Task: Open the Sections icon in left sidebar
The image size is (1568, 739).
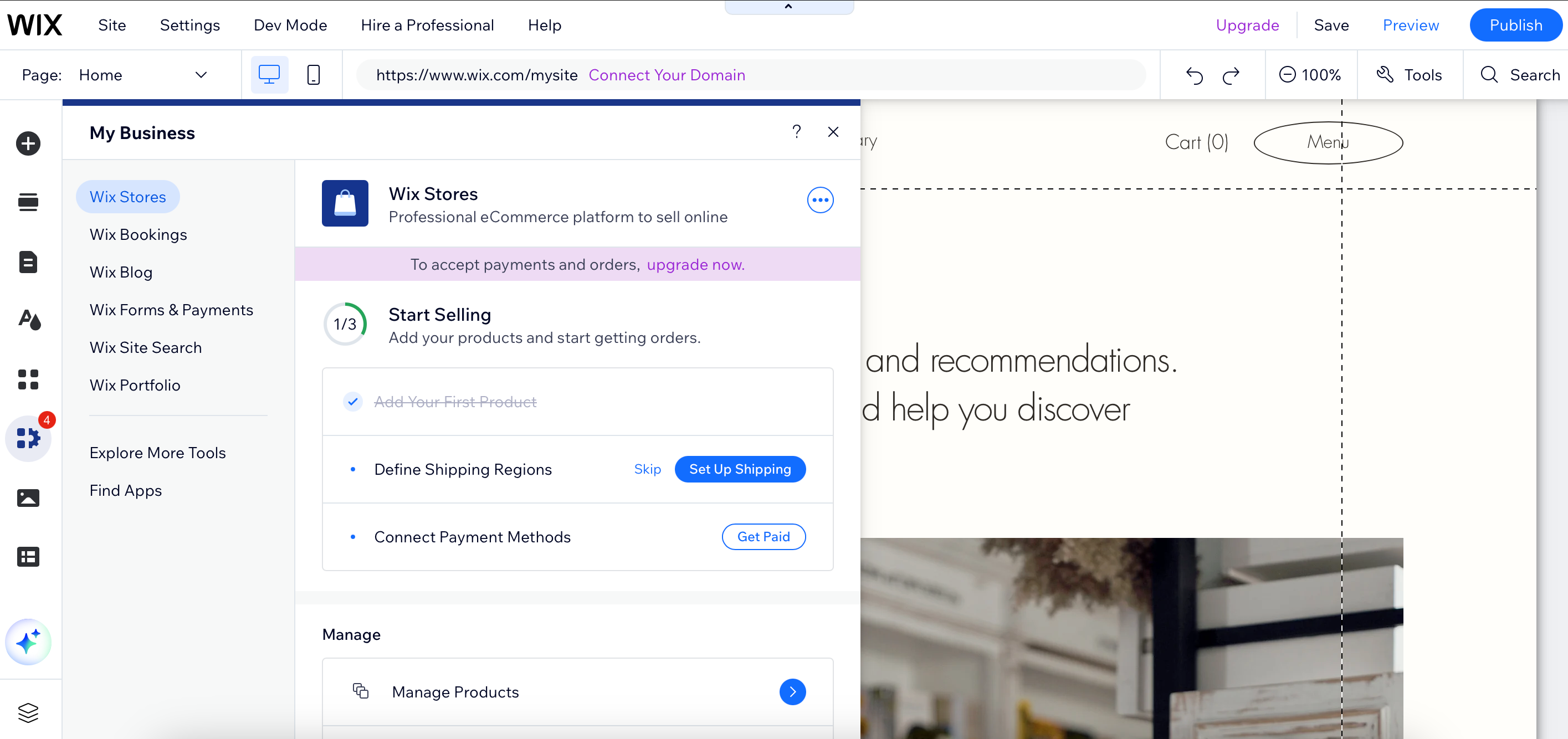Action: 28,202
